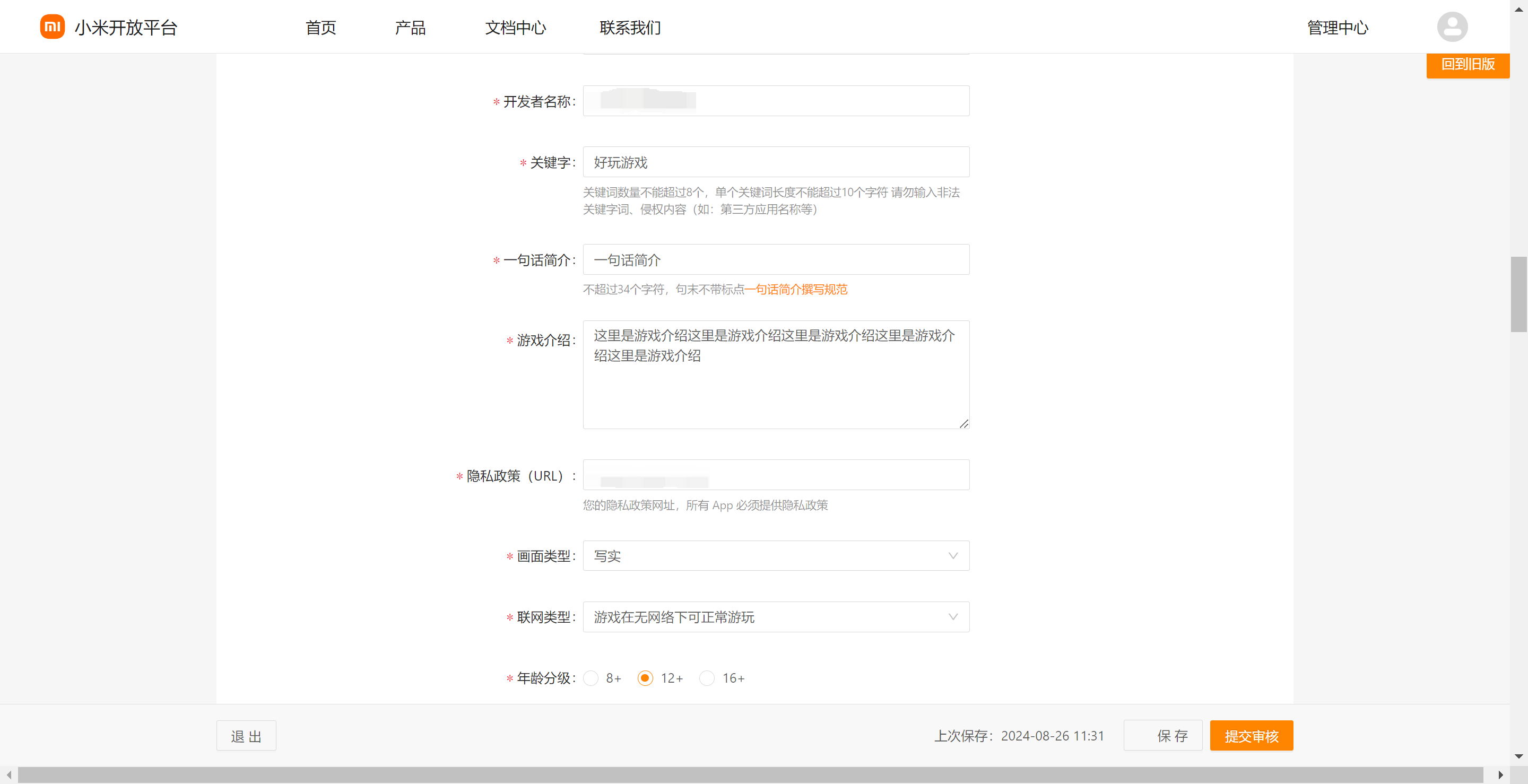Click the 年龄分级 label

tap(543, 678)
